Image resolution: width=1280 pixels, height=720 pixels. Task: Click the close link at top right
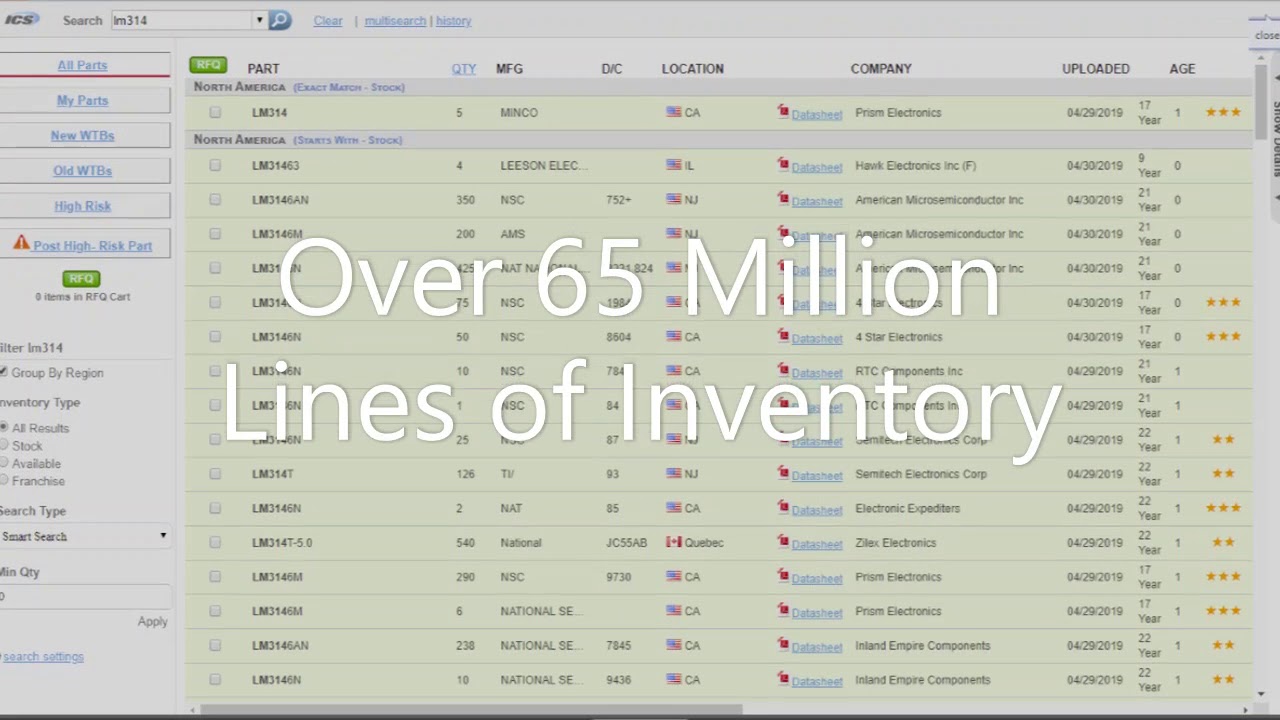[x=1266, y=36]
